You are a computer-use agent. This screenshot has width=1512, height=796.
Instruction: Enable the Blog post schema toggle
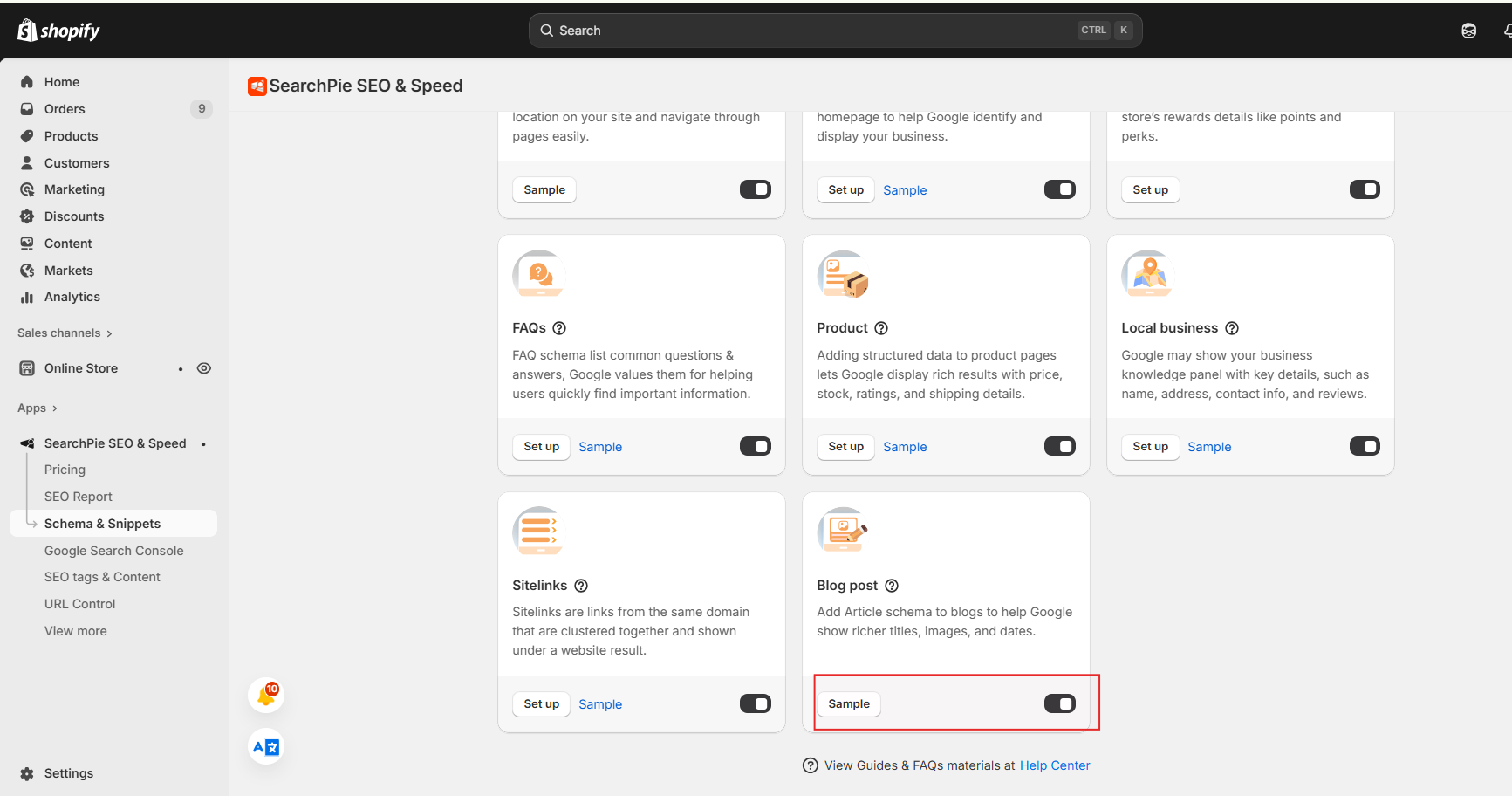coord(1059,703)
